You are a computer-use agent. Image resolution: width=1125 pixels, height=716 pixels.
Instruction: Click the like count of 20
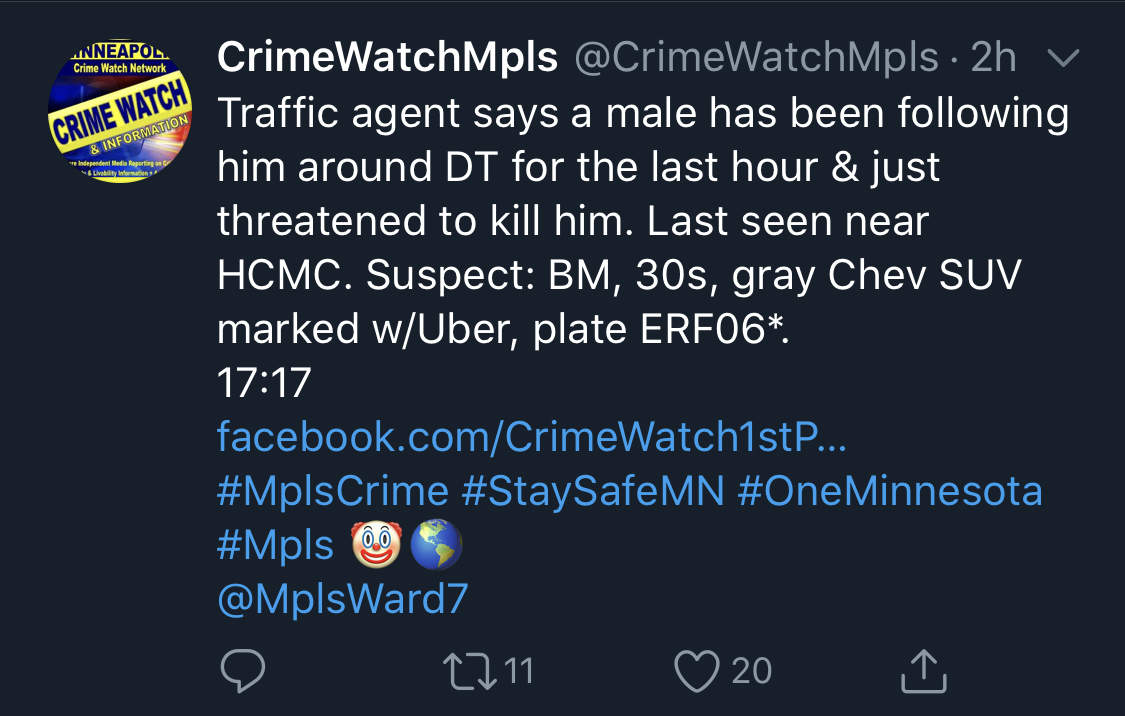751,671
